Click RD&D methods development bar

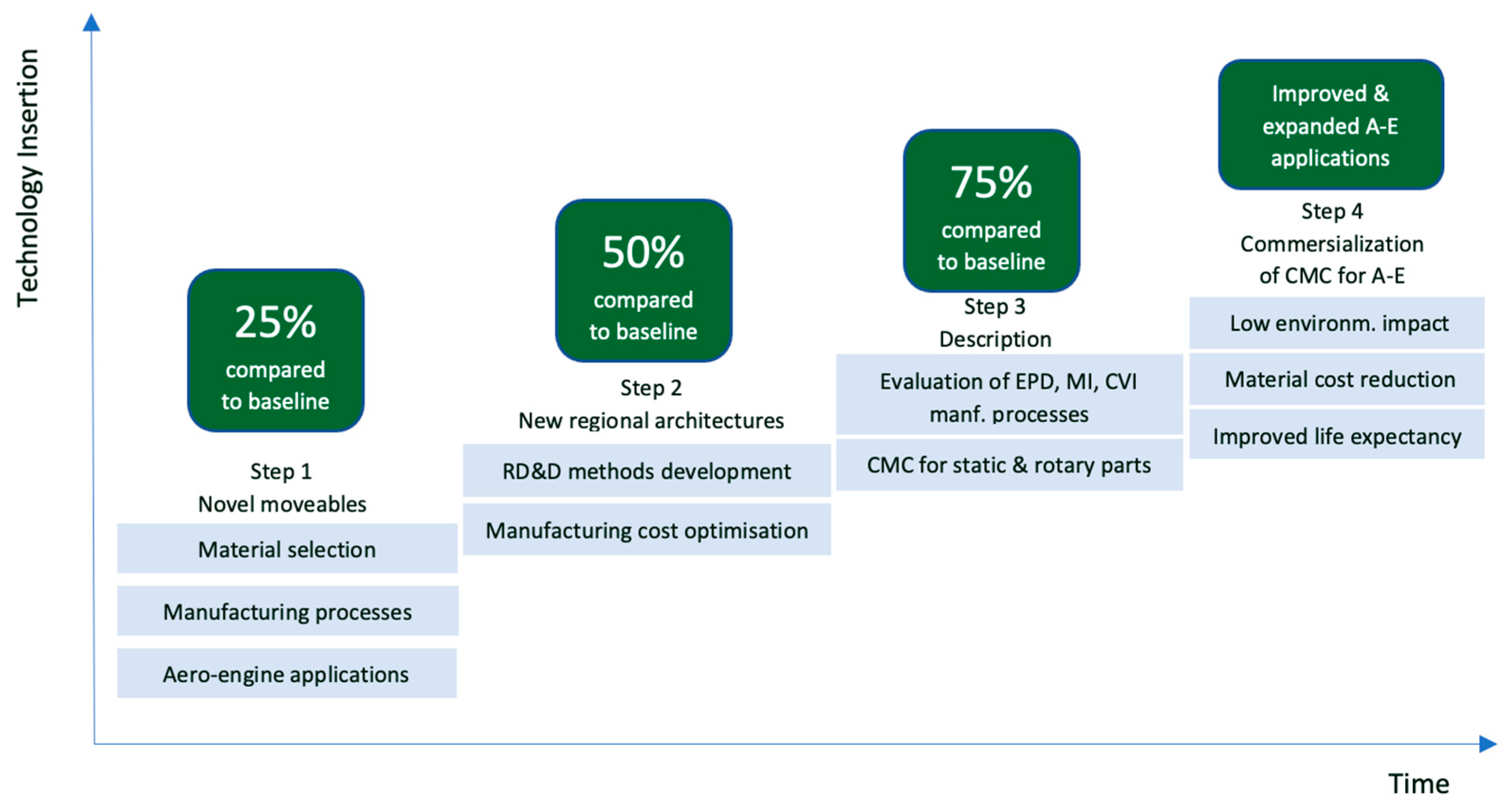pos(646,471)
